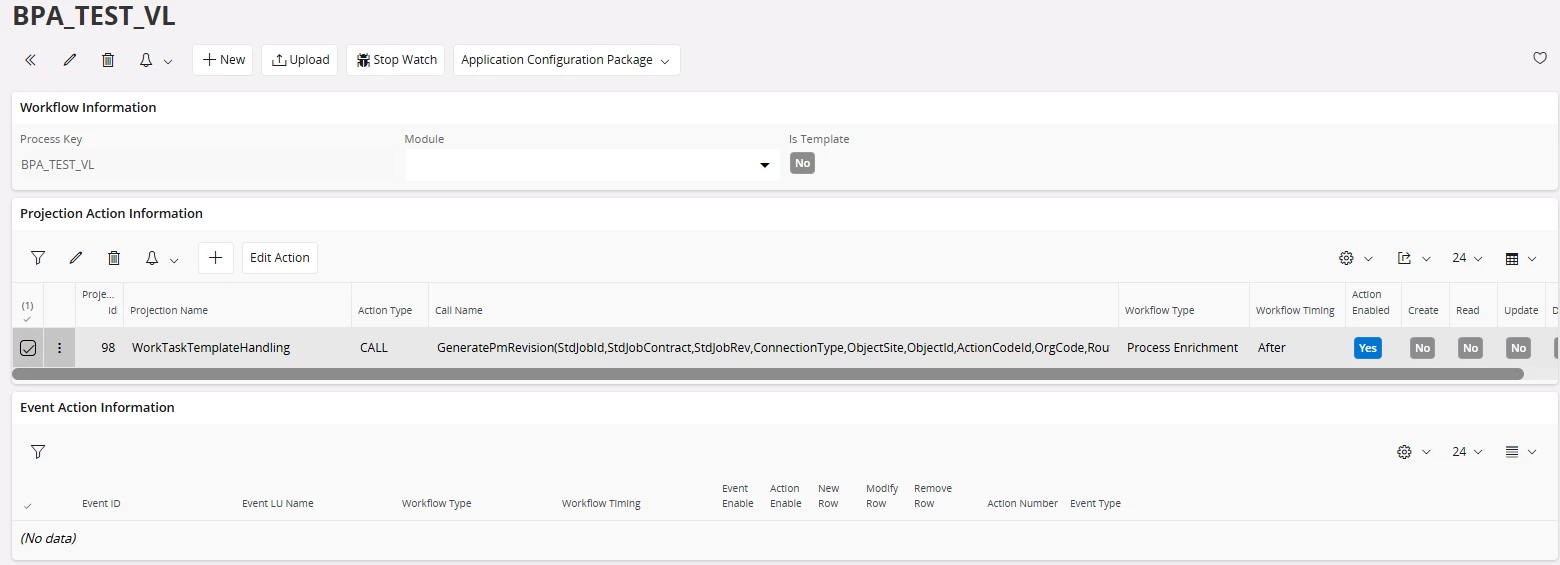Toggle Action Enabled Yes badge
Viewport: 1560px width, 565px height.
[1368, 348]
